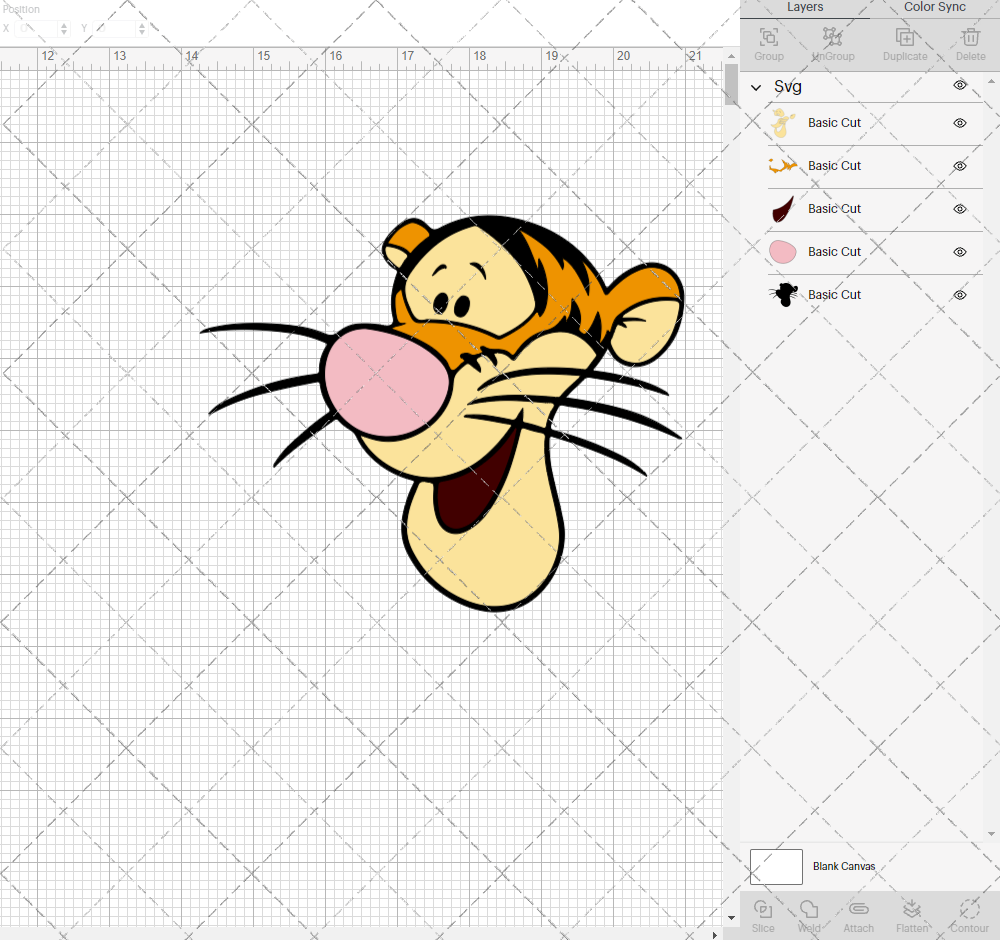The height and width of the screenshot is (940, 1000).
Task: Collapse the Svg group chevron
Action: click(756, 87)
